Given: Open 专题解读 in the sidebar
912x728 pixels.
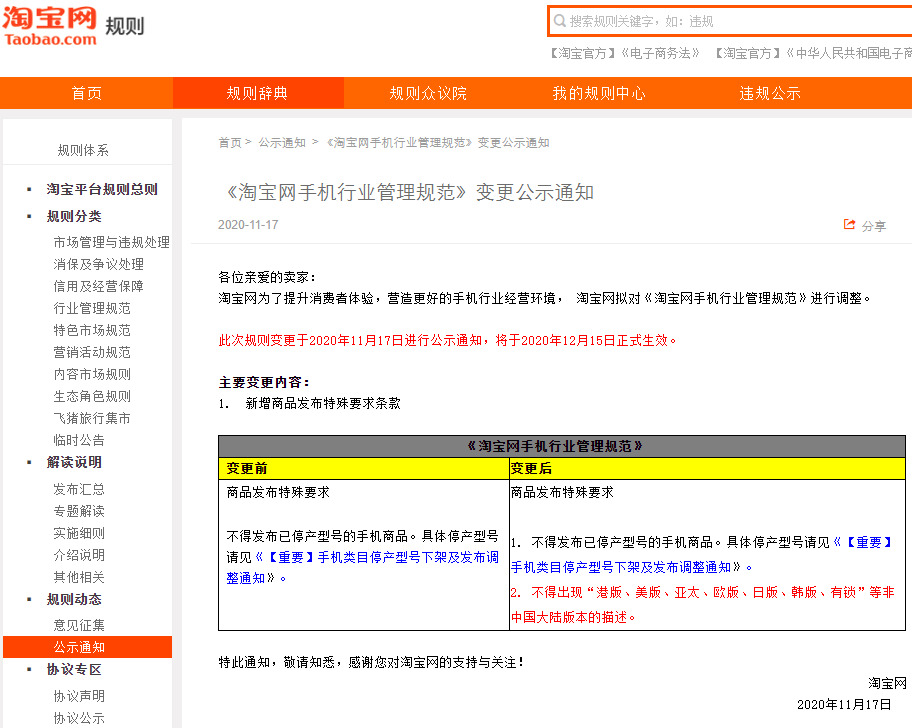Looking at the screenshot, I should pyautogui.click(x=79, y=511).
